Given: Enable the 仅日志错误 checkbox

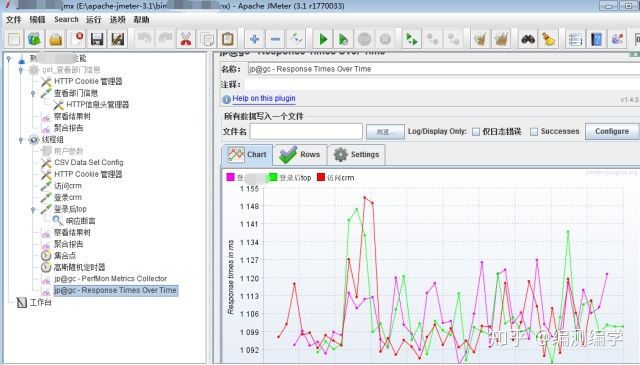Looking at the screenshot, I should [476, 132].
